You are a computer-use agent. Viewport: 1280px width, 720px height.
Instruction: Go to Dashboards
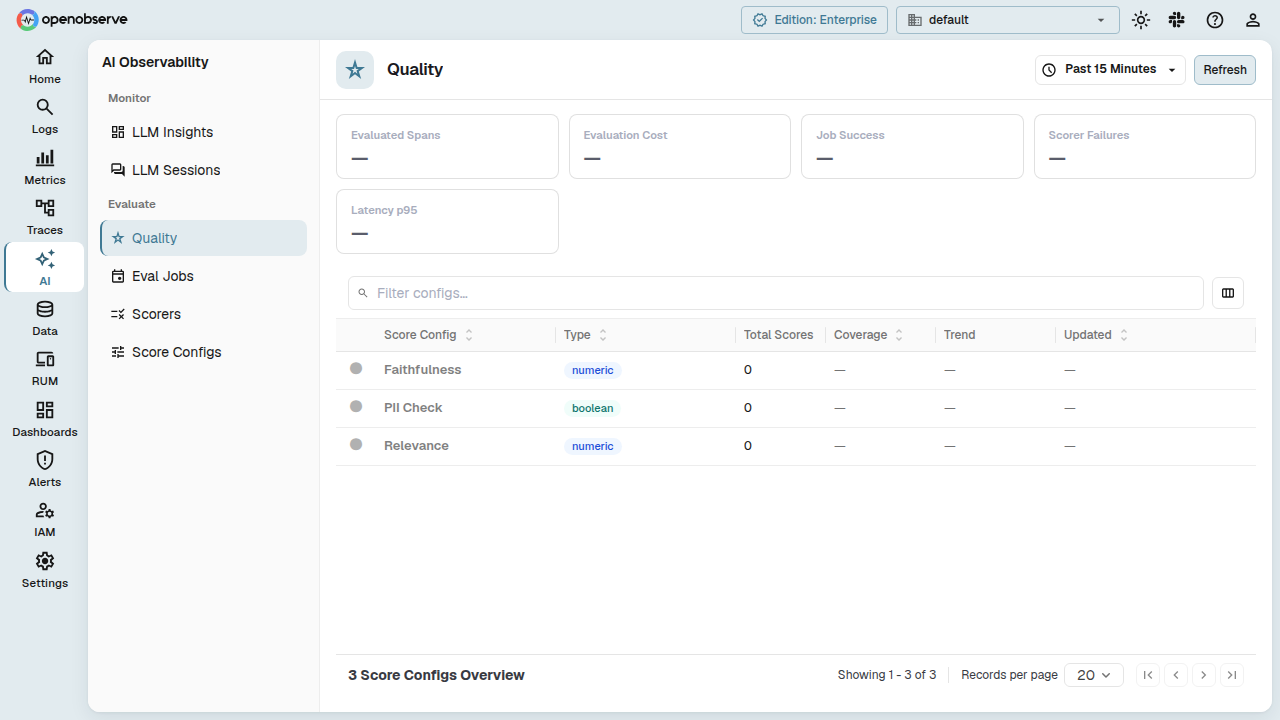(x=45, y=419)
